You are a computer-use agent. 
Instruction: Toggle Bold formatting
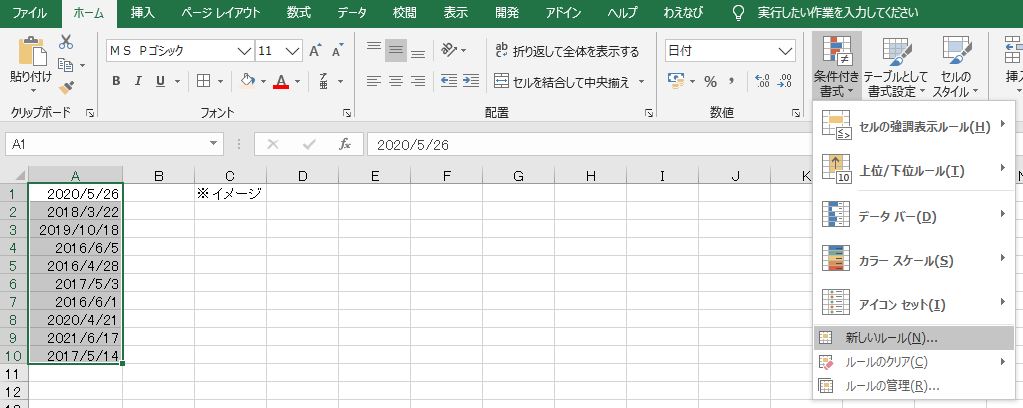[x=116, y=82]
